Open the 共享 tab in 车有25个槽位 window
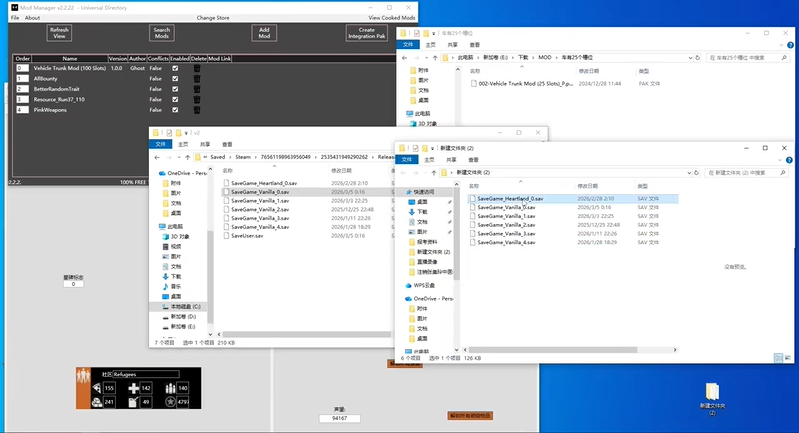 tap(452, 45)
